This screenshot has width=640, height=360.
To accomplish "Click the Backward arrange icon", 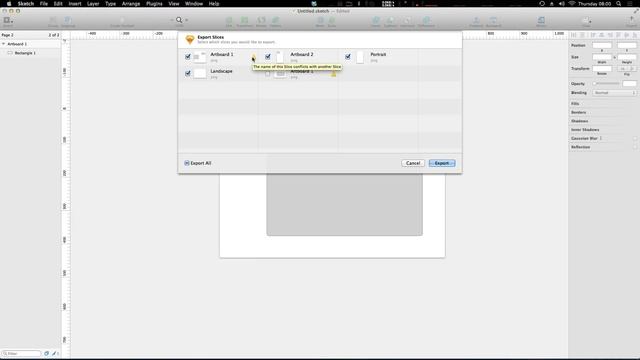I will coord(493,20).
